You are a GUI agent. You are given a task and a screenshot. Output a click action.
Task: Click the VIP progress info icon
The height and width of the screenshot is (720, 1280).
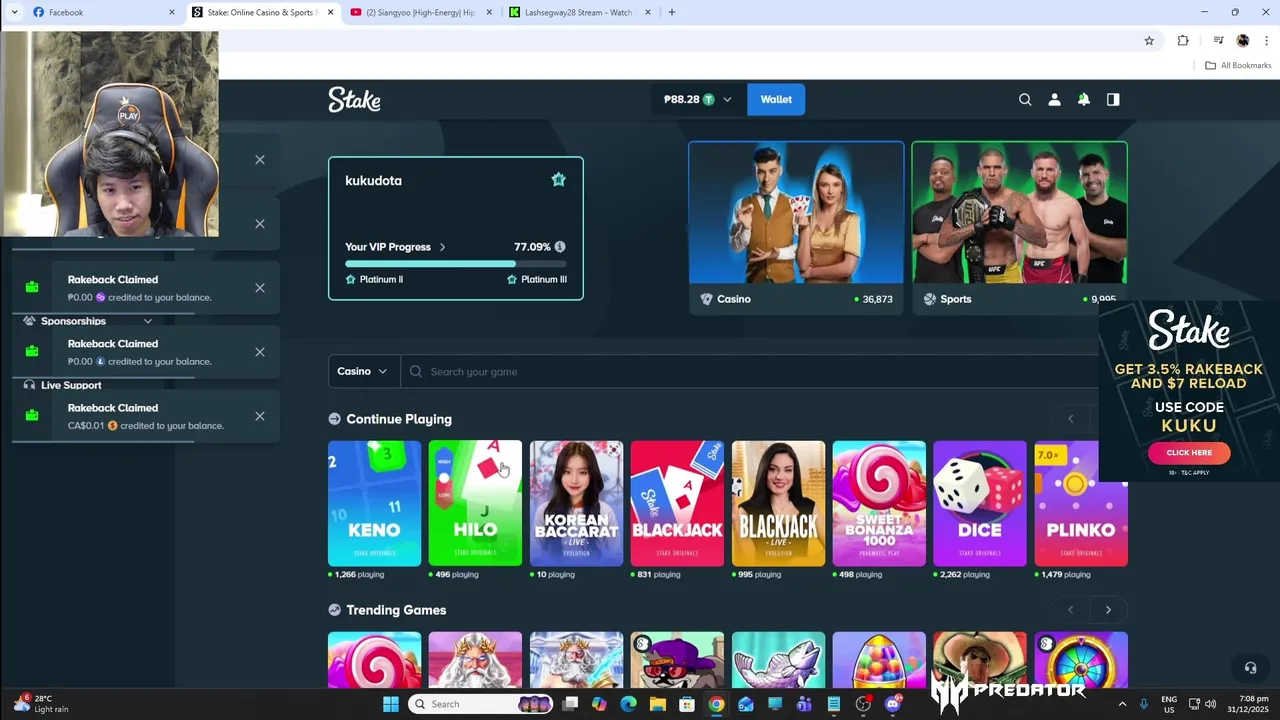[560, 247]
